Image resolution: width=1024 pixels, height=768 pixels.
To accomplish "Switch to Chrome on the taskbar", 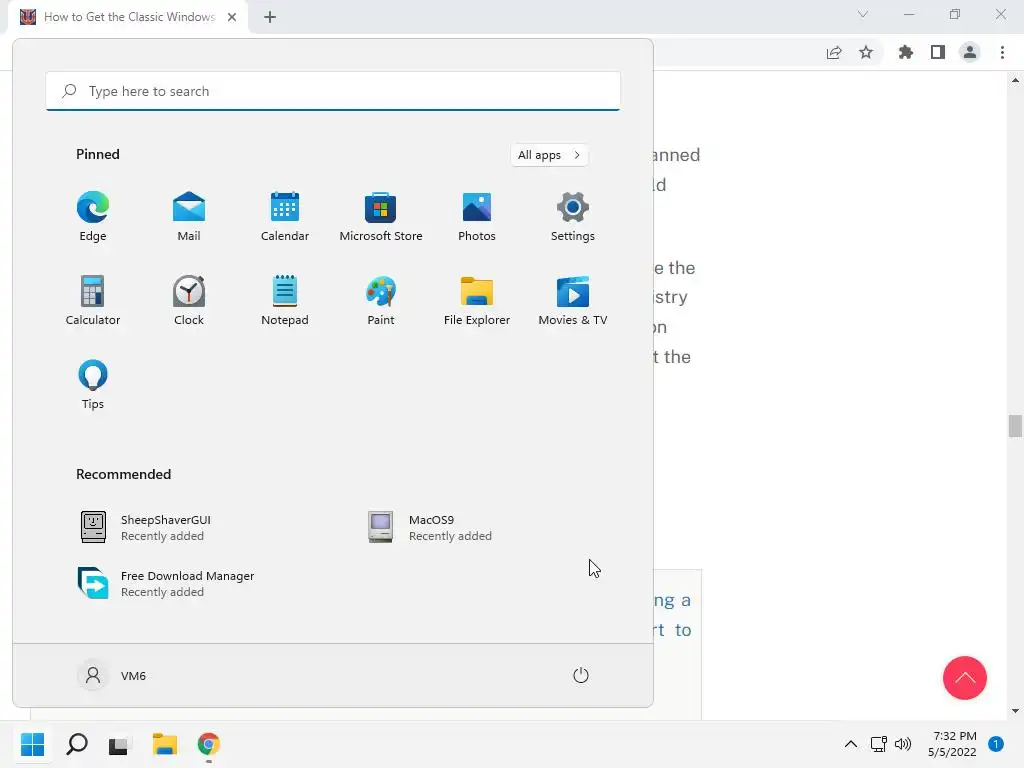I will [209, 744].
